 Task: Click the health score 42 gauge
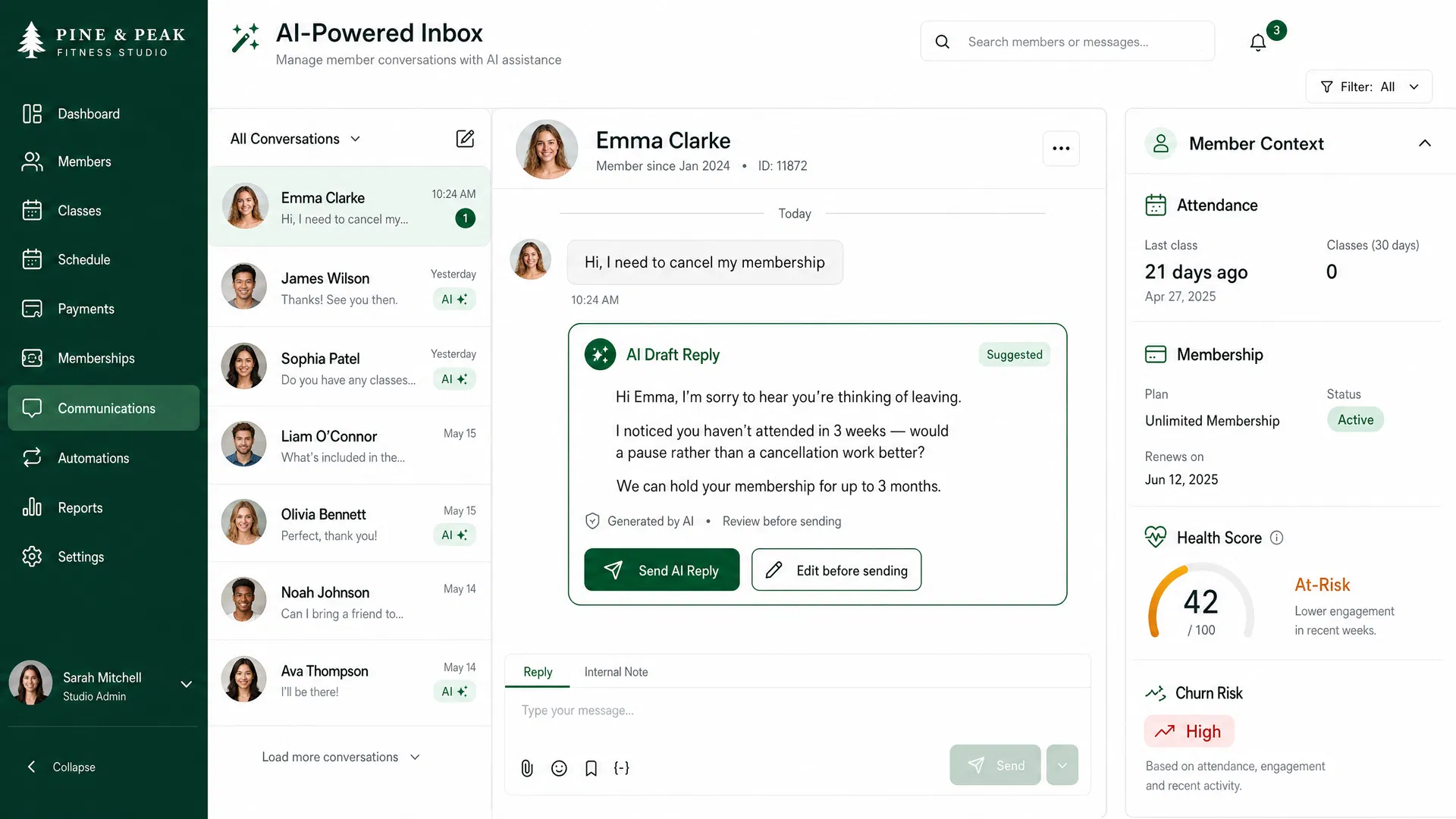point(1201,603)
